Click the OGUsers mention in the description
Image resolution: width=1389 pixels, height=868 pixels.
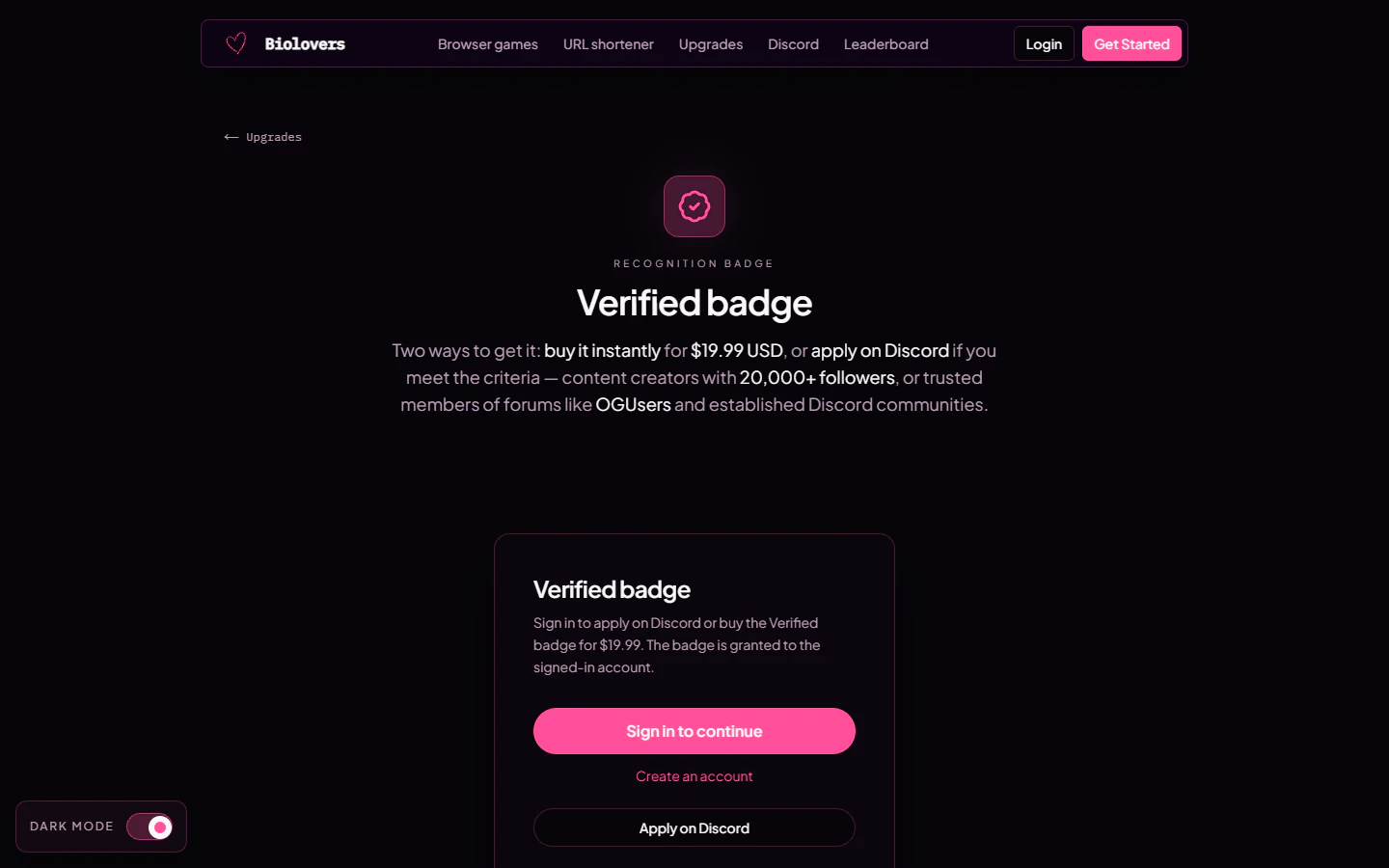(633, 405)
